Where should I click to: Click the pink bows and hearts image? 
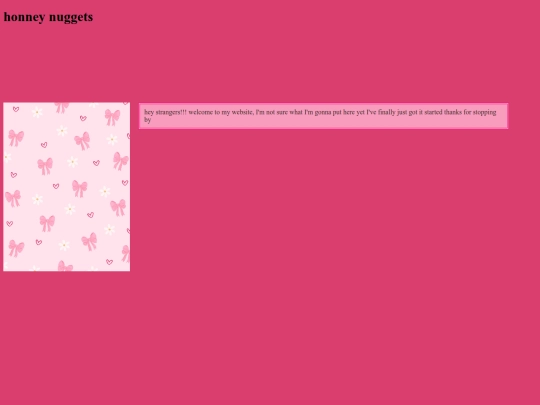click(x=66, y=186)
